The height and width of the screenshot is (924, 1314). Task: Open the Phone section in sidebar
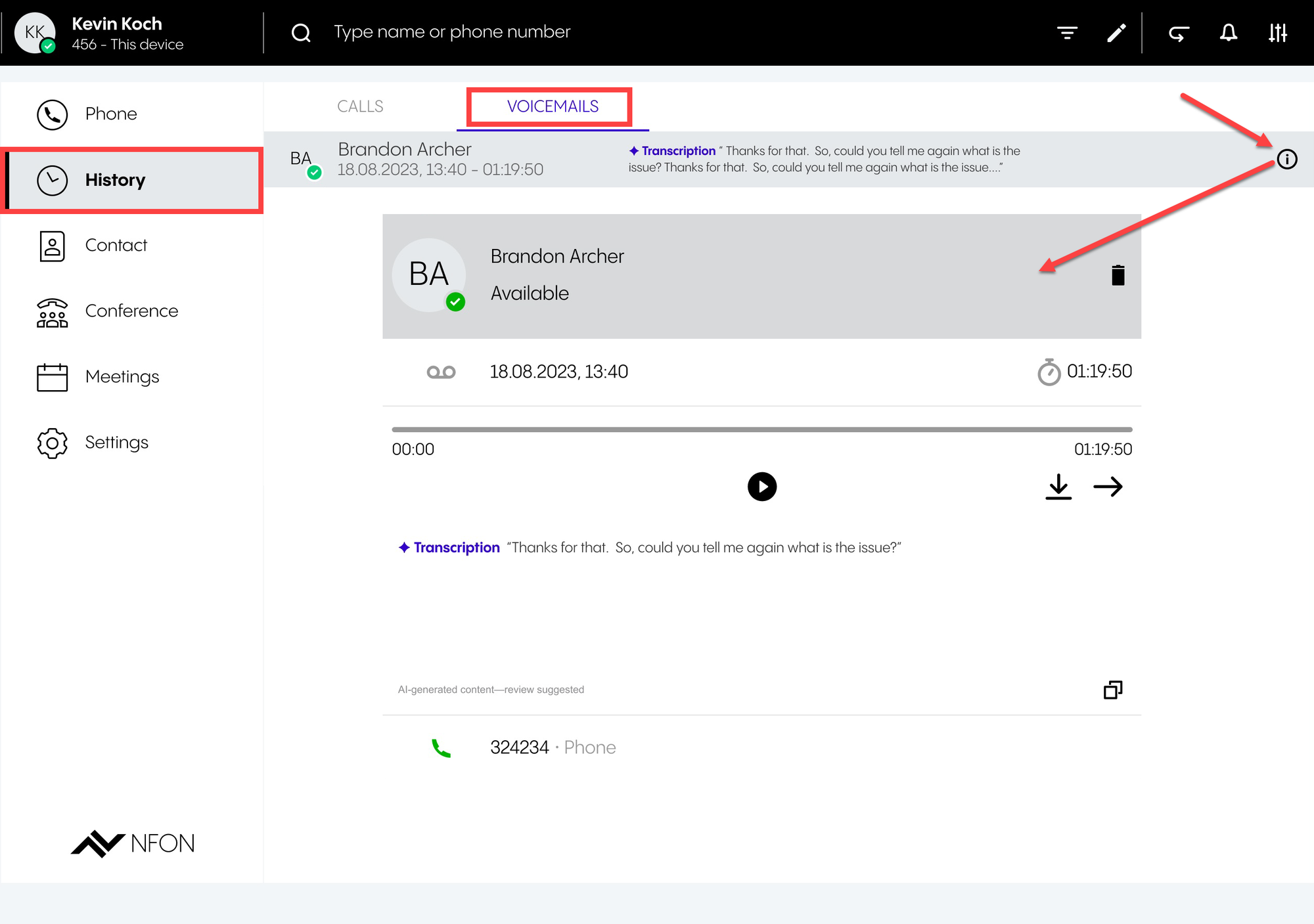point(110,114)
